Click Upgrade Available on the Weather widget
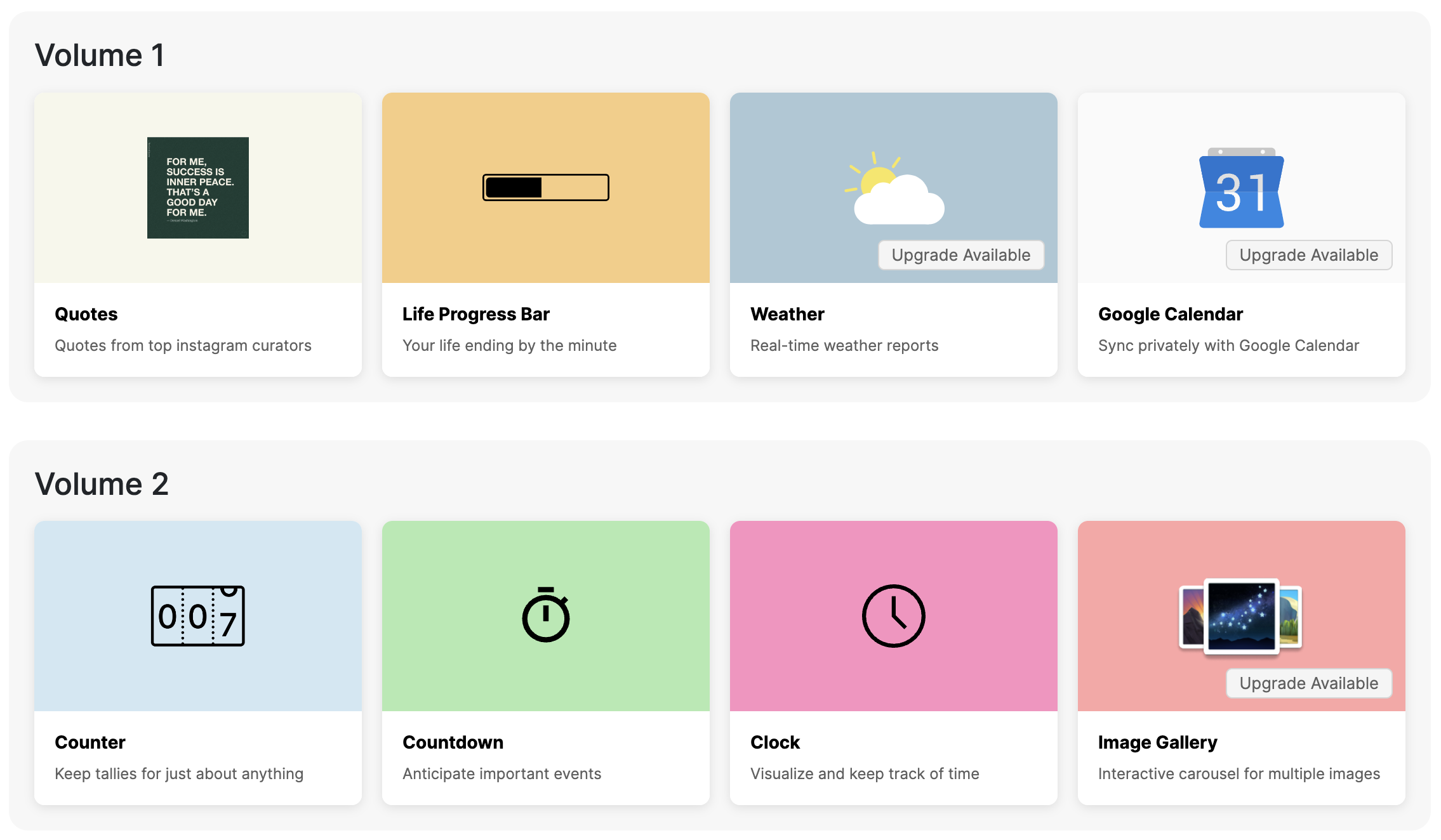The width and height of the screenshot is (1441, 840). (960, 254)
